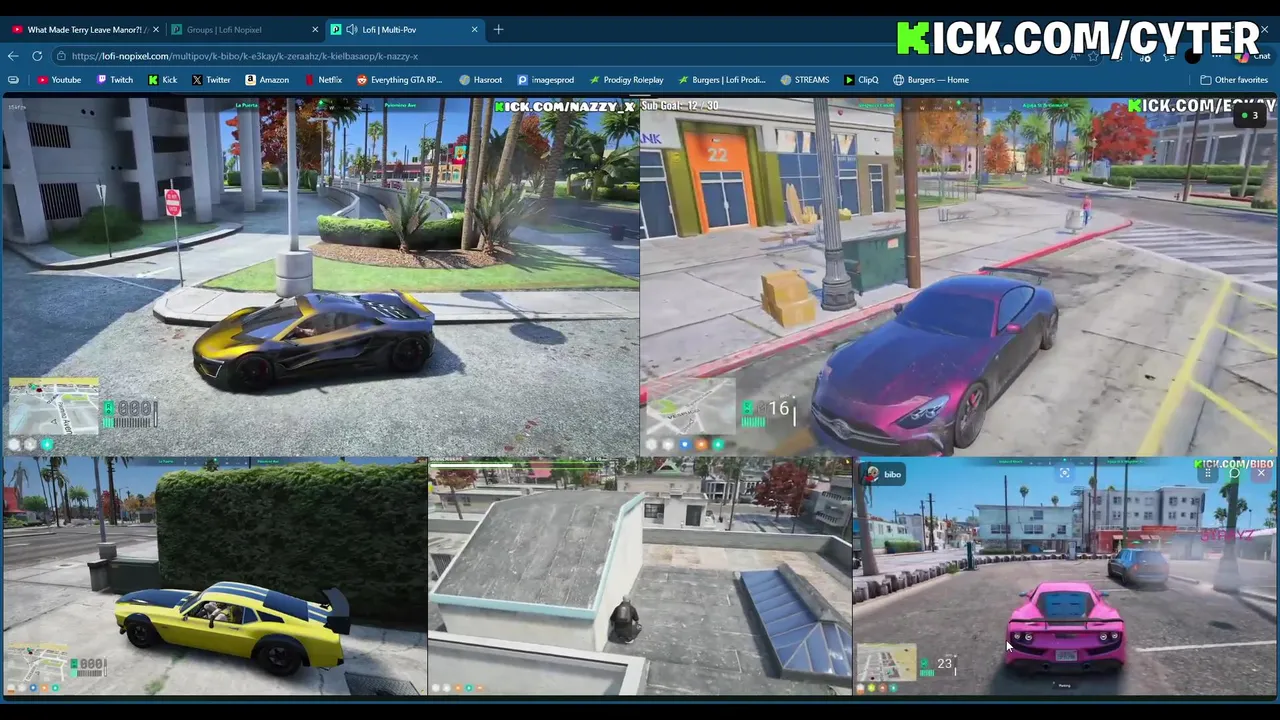Image resolution: width=1280 pixels, height=720 pixels.
Task: Open the Hasroot bookmark
Action: [x=480, y=80]
